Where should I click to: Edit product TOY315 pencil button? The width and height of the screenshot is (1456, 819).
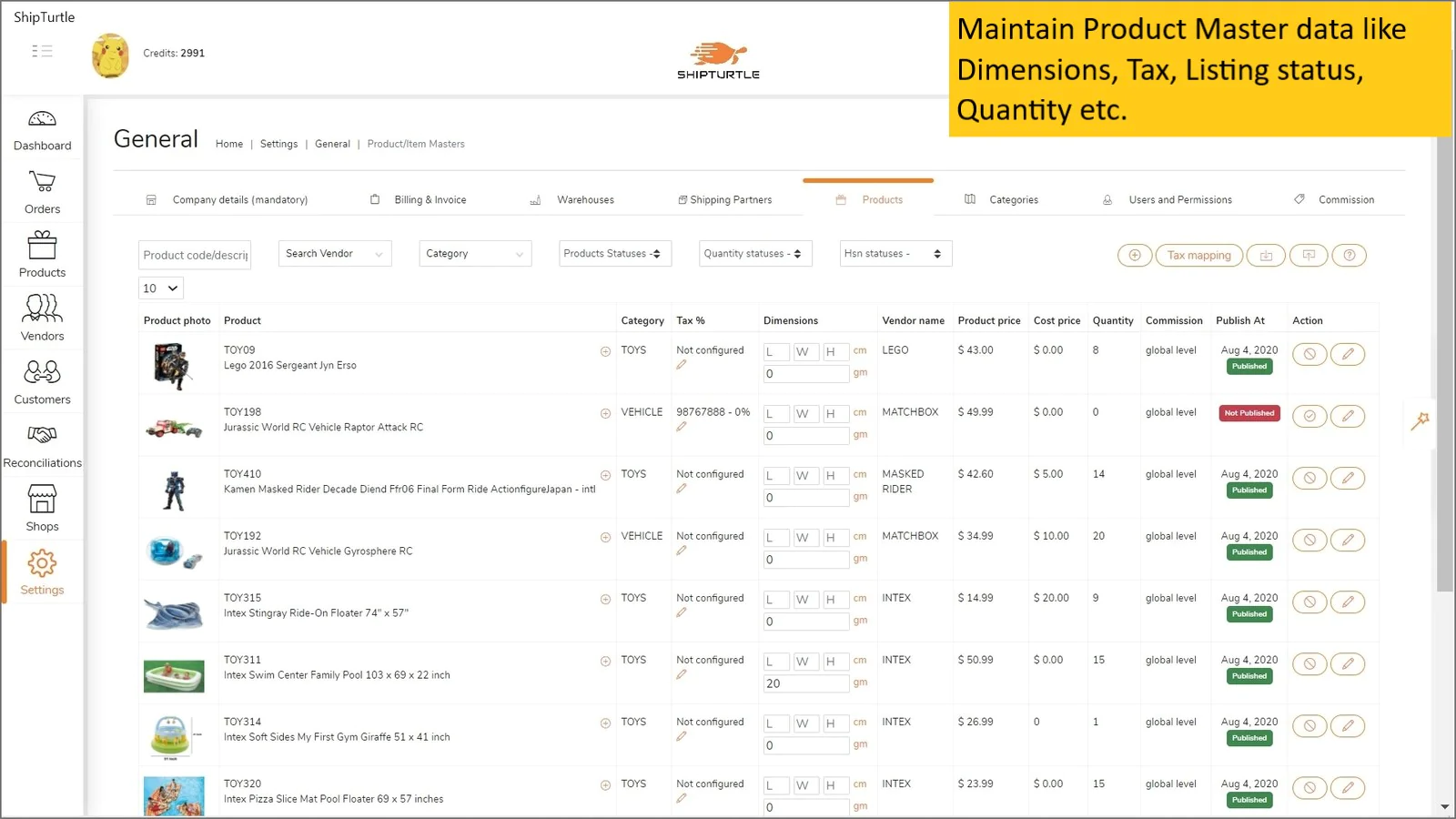(x=1348, y=602)
